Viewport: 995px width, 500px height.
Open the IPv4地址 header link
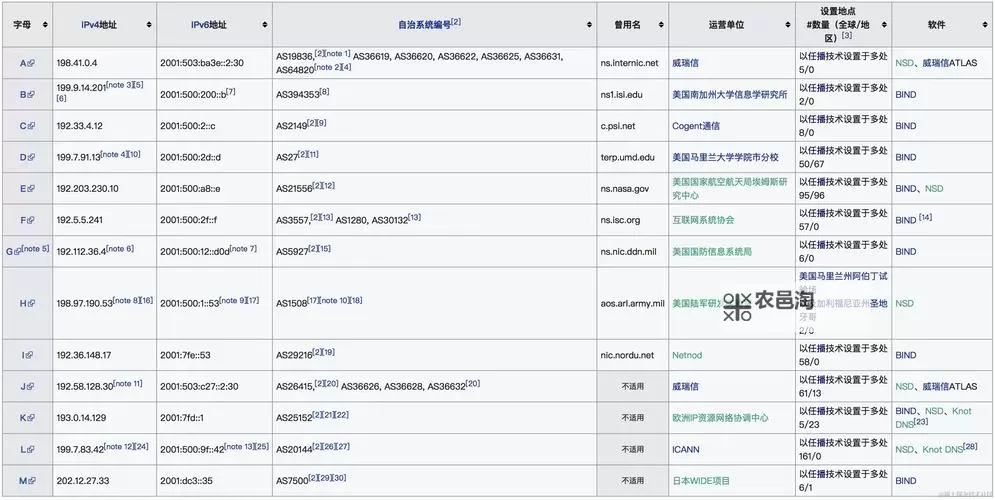coord(100,25)
